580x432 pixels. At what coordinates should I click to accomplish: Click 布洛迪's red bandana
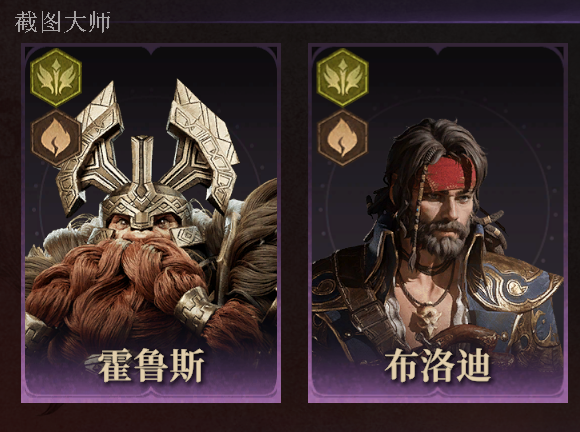[448, 175]
